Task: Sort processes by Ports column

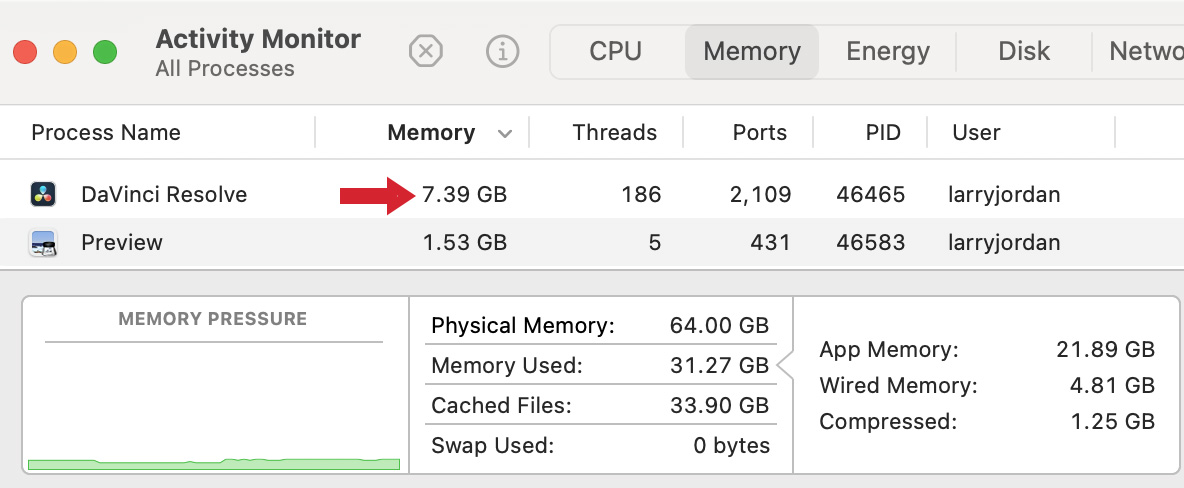Action: tap(759, 132)
